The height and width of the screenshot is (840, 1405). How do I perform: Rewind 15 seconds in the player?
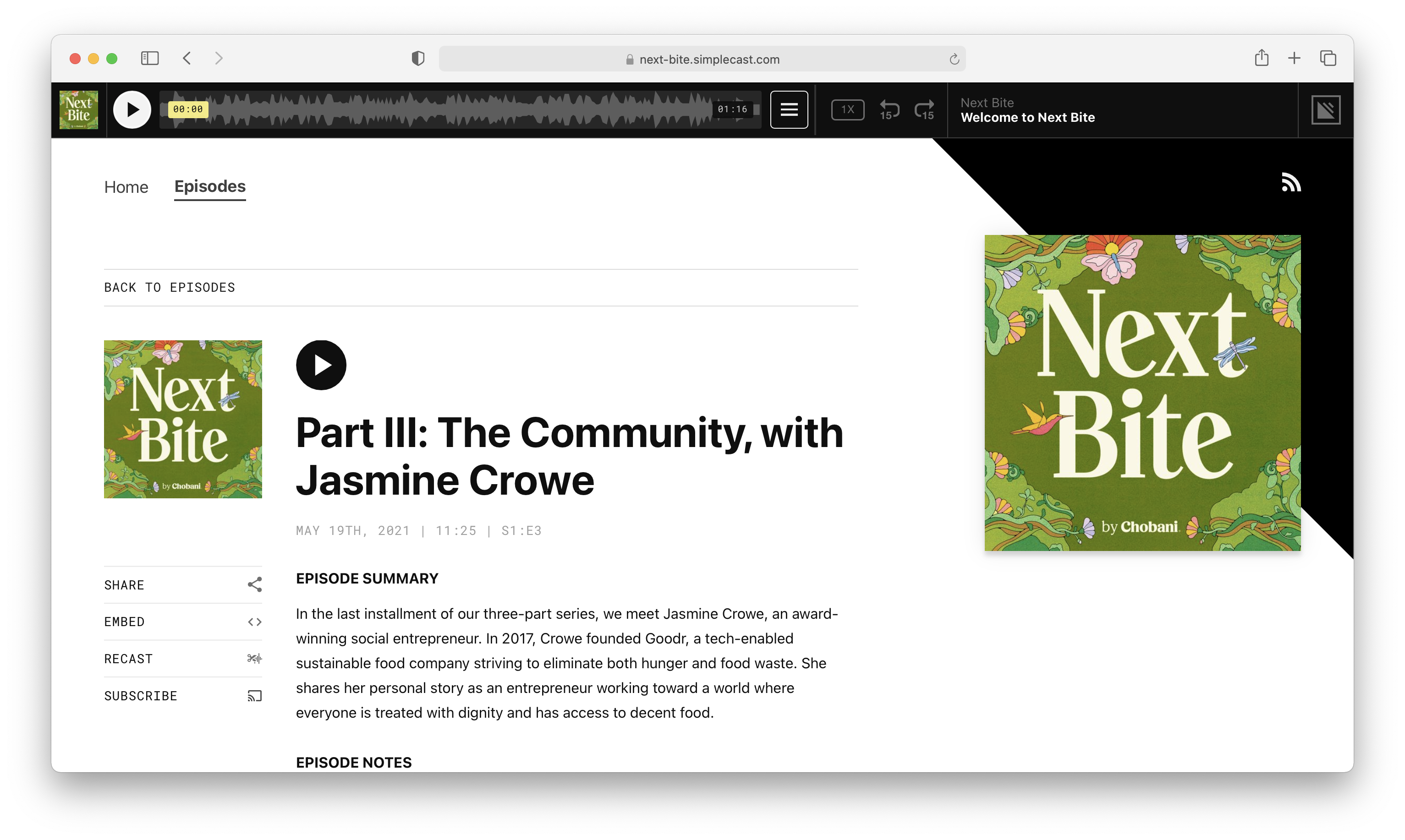(x=889, y=110)
